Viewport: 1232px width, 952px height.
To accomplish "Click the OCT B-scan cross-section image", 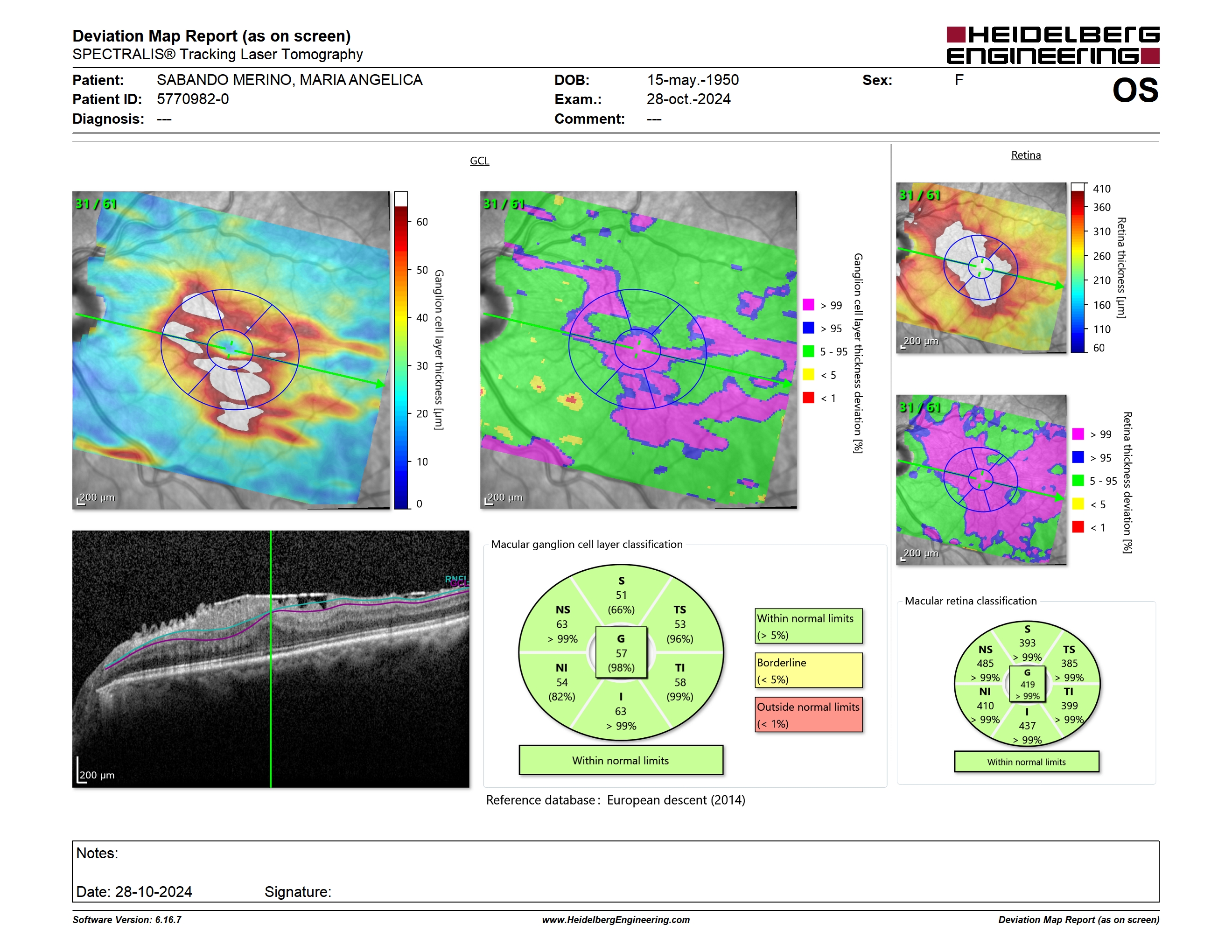I will coord(271,659).
